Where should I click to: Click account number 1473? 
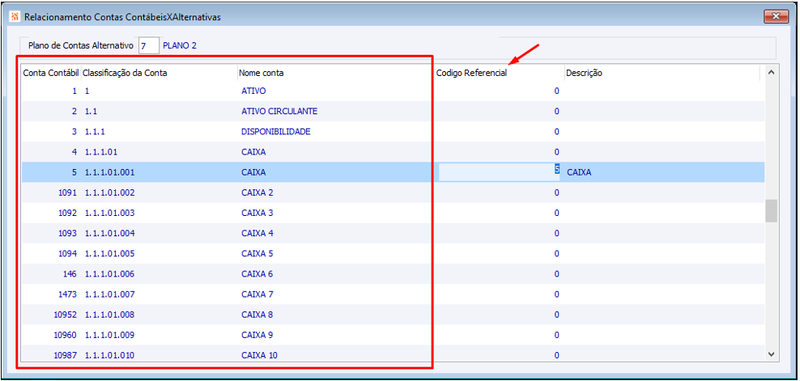pos(67,294)
